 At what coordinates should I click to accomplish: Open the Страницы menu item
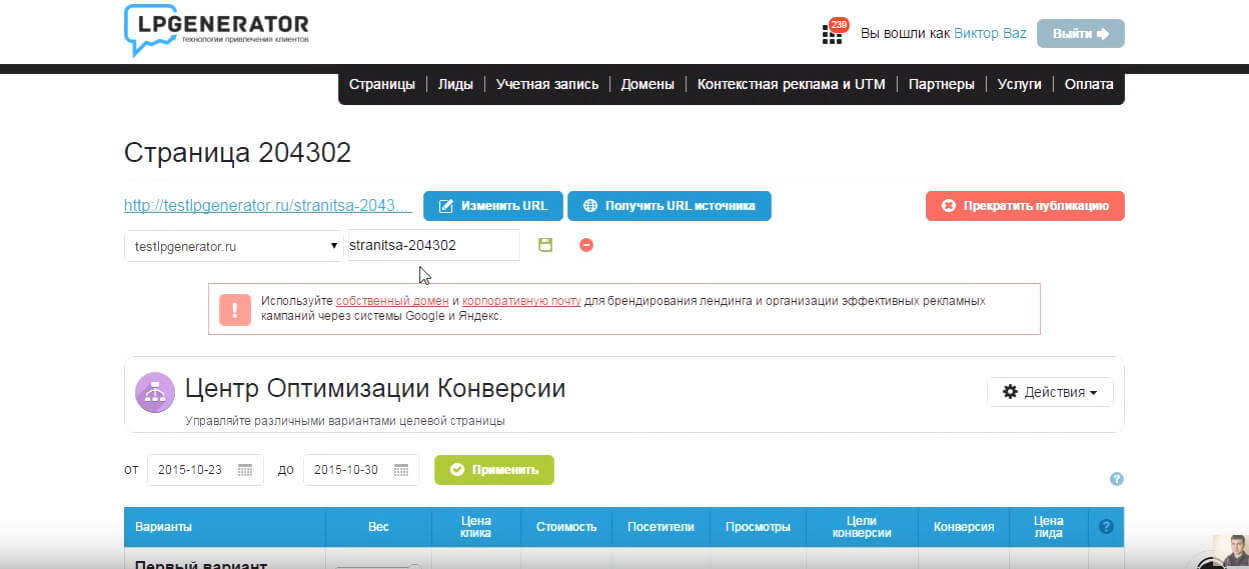tap(381, 84)
